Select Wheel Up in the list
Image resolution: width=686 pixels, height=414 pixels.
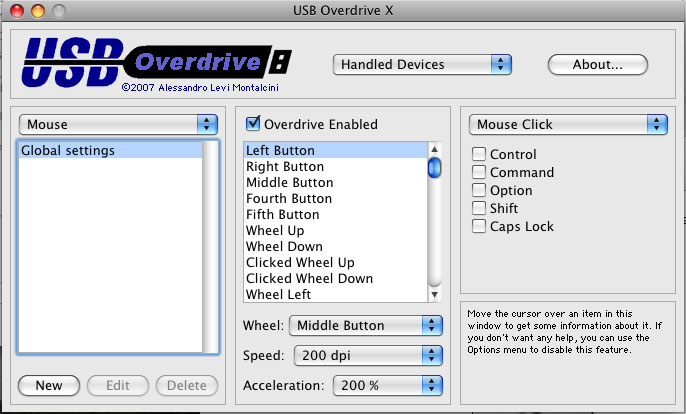(x=335, y=230)
